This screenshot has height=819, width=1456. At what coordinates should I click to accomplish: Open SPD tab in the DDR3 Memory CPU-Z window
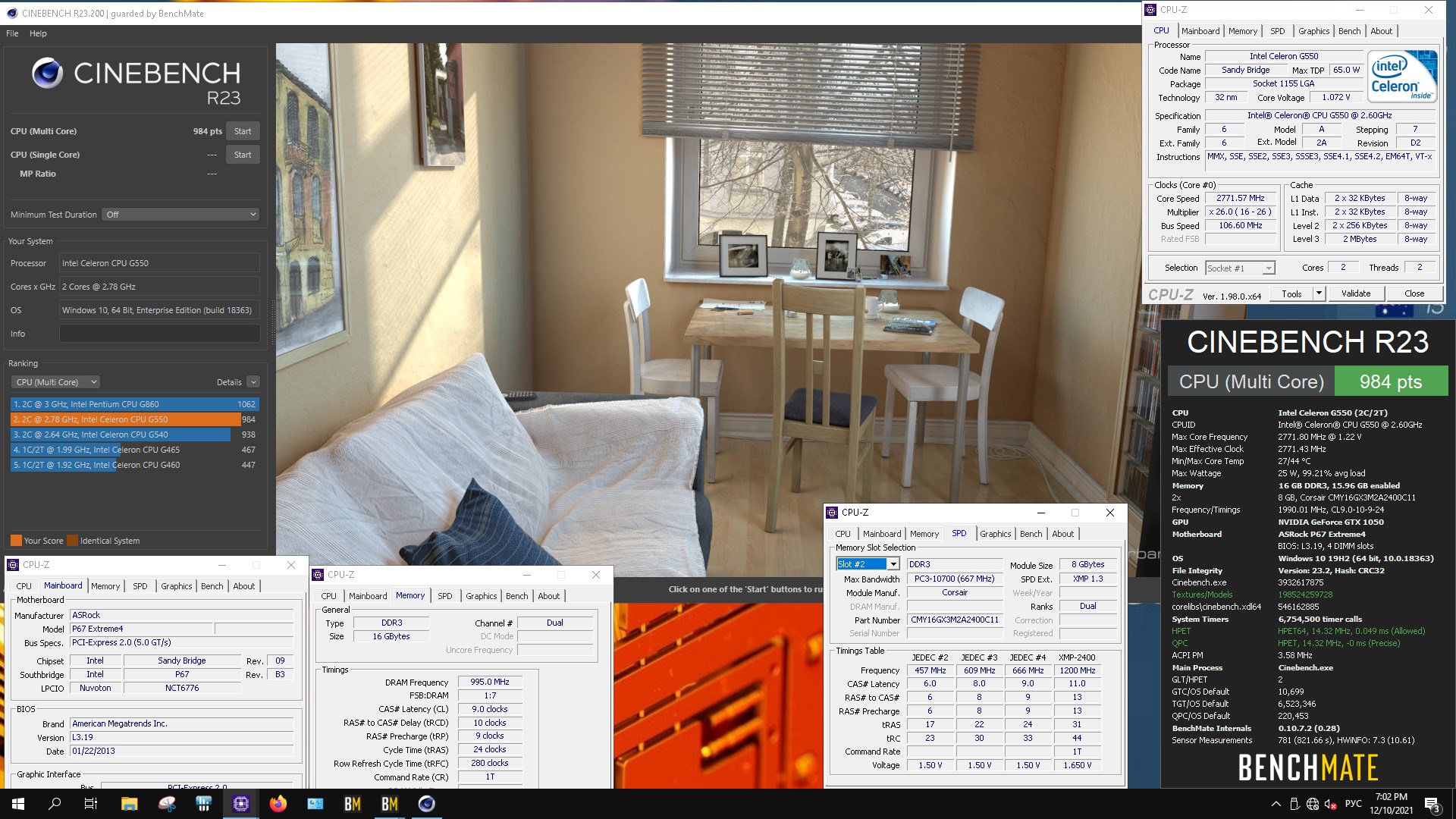[x=444, y=596]
